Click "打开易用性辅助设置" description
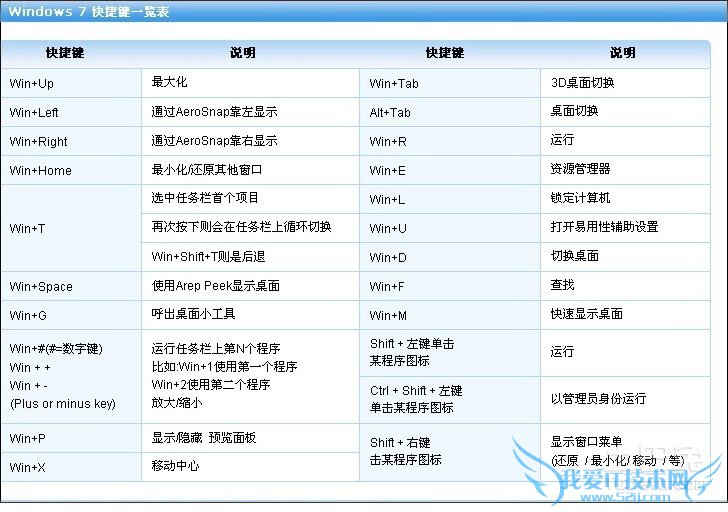The image size is (728, 512). [604, 227]
